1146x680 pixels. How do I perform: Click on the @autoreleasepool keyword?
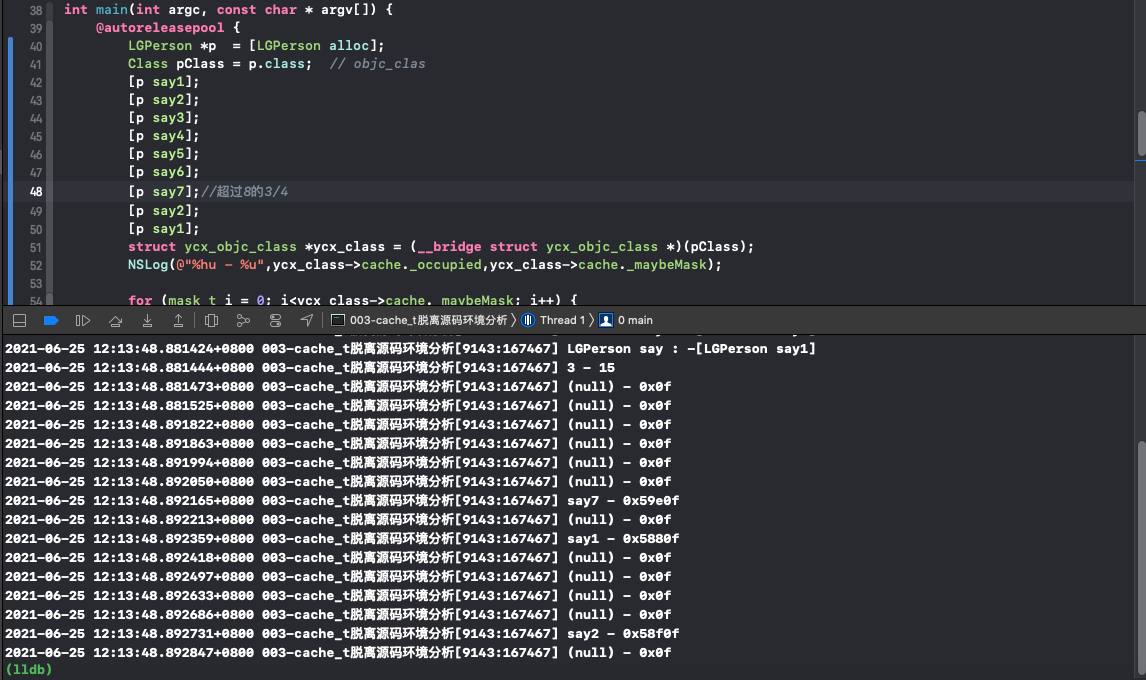coord(160,28)
